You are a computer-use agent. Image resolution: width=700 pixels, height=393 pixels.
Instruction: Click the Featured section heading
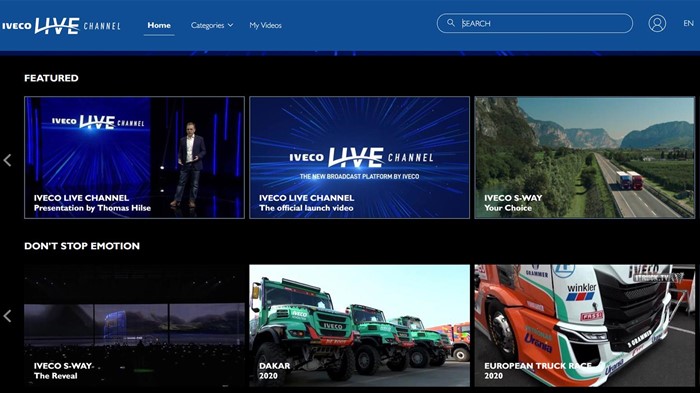coord(51,78)
